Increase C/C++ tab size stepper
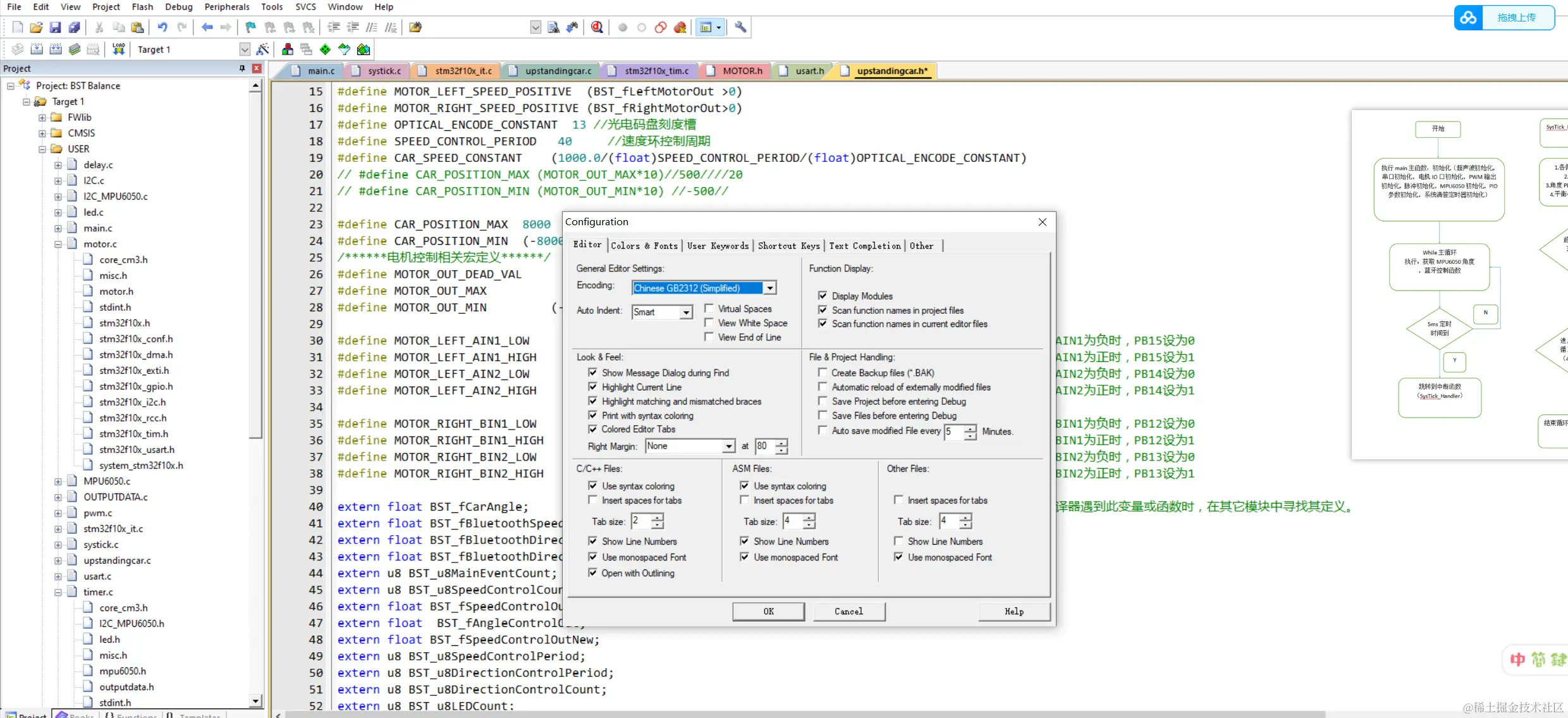Viewport: 1568px width, 718px height. tap(658, 517)
